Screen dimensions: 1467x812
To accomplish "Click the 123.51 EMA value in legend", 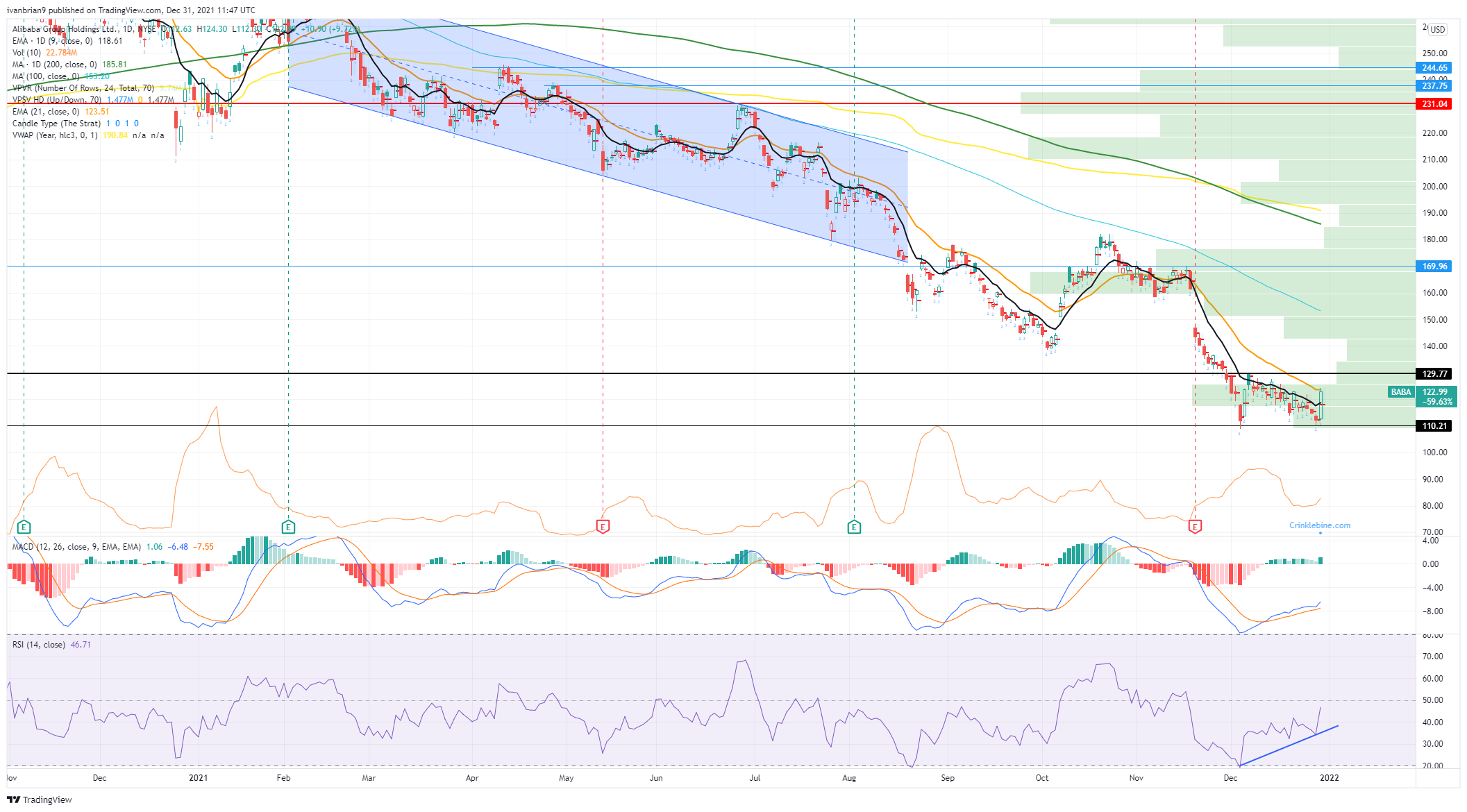I will click(97, 112).
